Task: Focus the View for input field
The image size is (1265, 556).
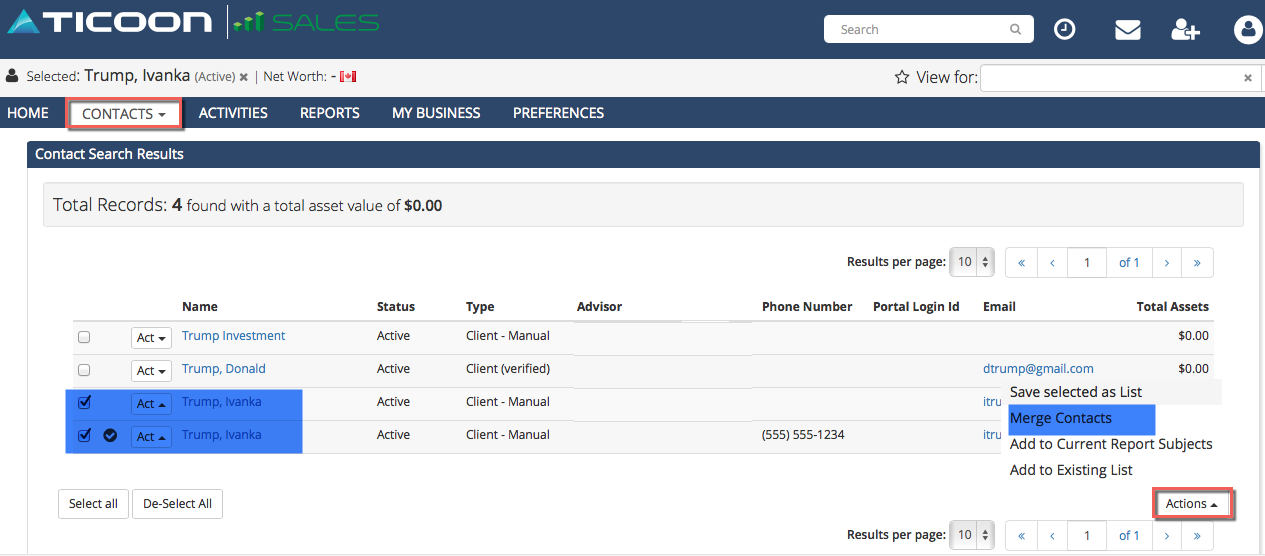Action: coord(1121,78)
